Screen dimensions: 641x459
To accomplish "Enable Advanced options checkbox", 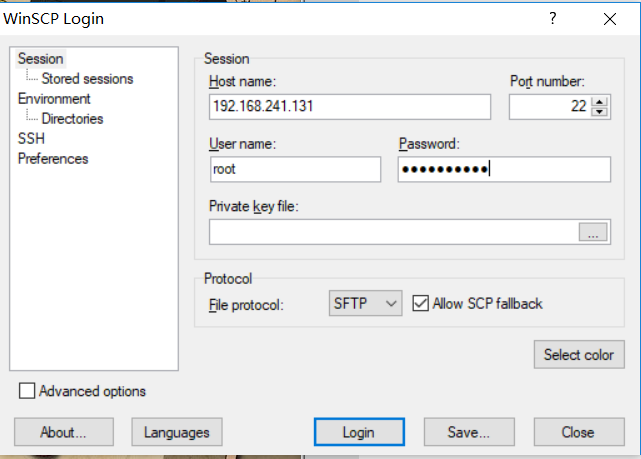I will [x=27, y=391].
